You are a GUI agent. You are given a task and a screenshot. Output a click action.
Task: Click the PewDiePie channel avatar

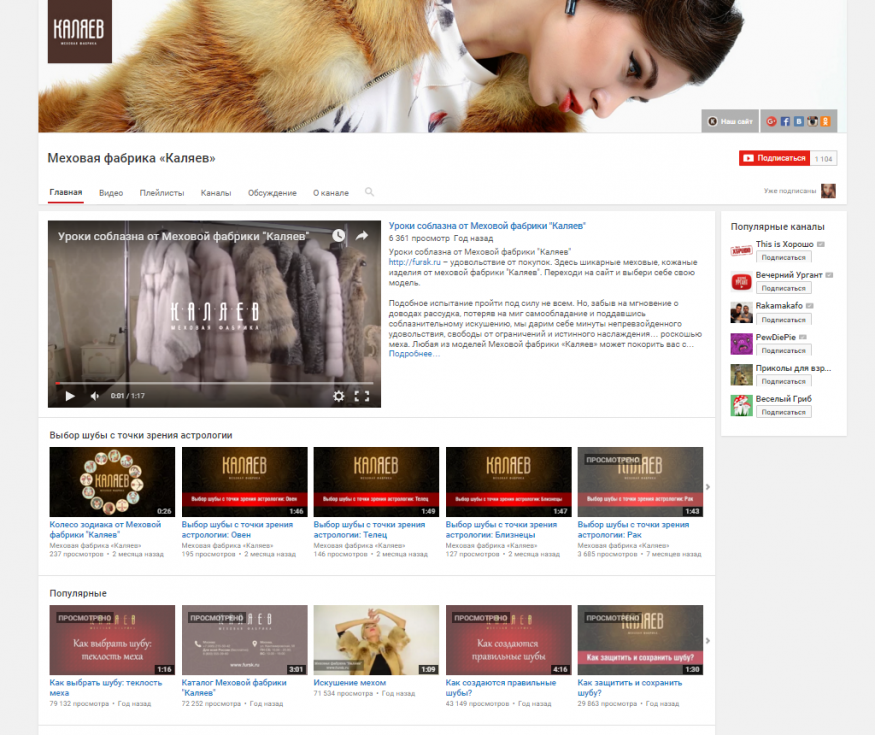[x=742, y=343]
